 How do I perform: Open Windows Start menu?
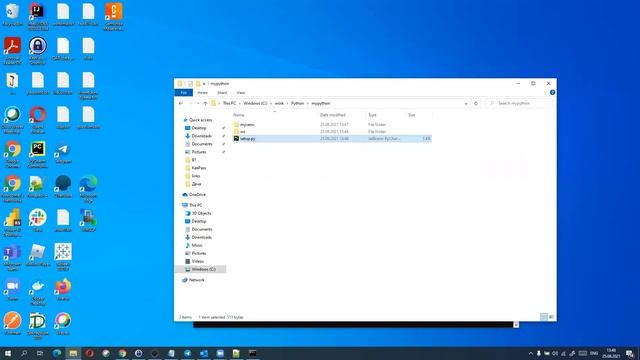pyautogui.click(x=8, y=353)
